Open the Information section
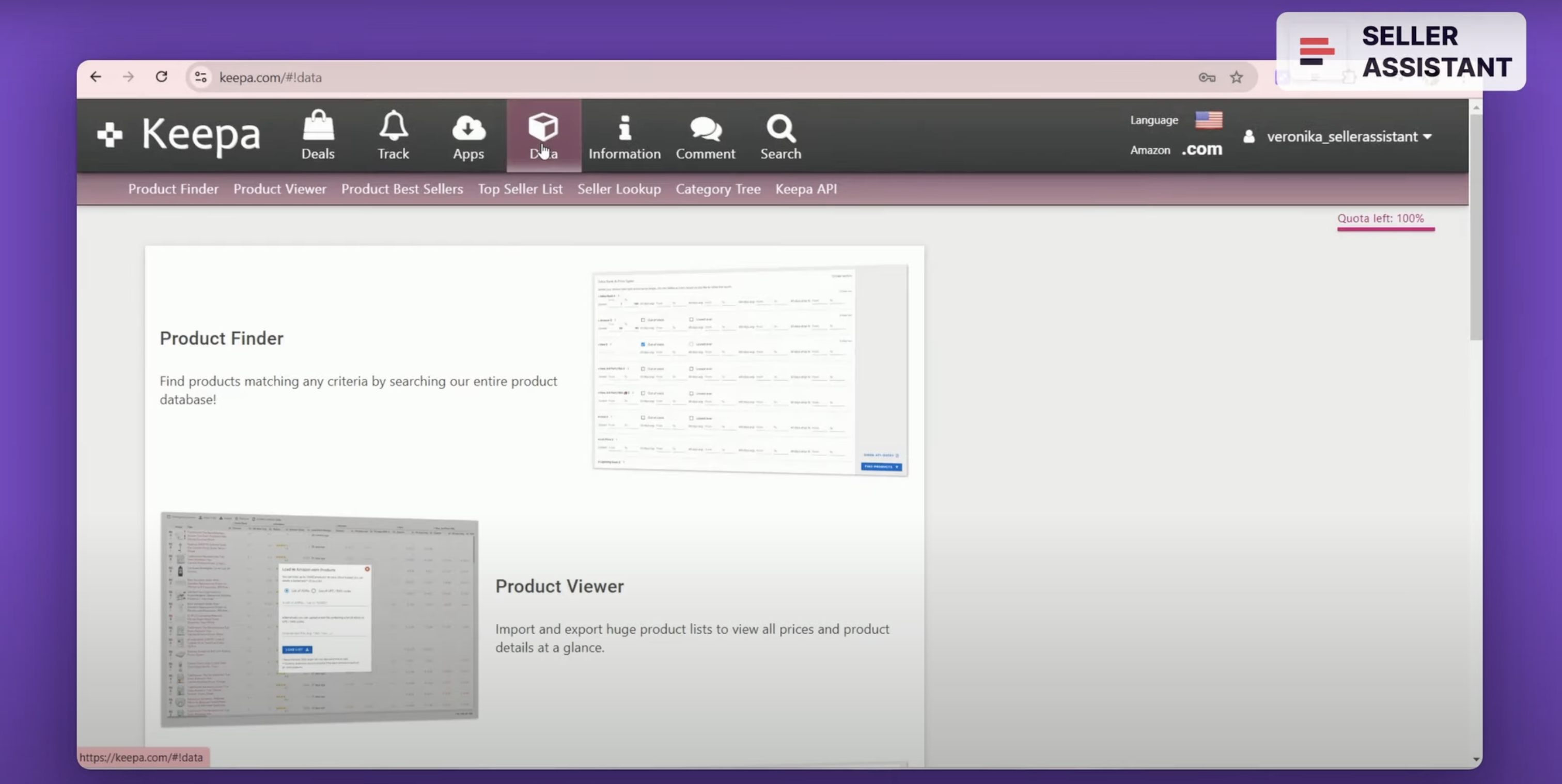Screen dimensions: 1562x784 [x=624, y=135]
